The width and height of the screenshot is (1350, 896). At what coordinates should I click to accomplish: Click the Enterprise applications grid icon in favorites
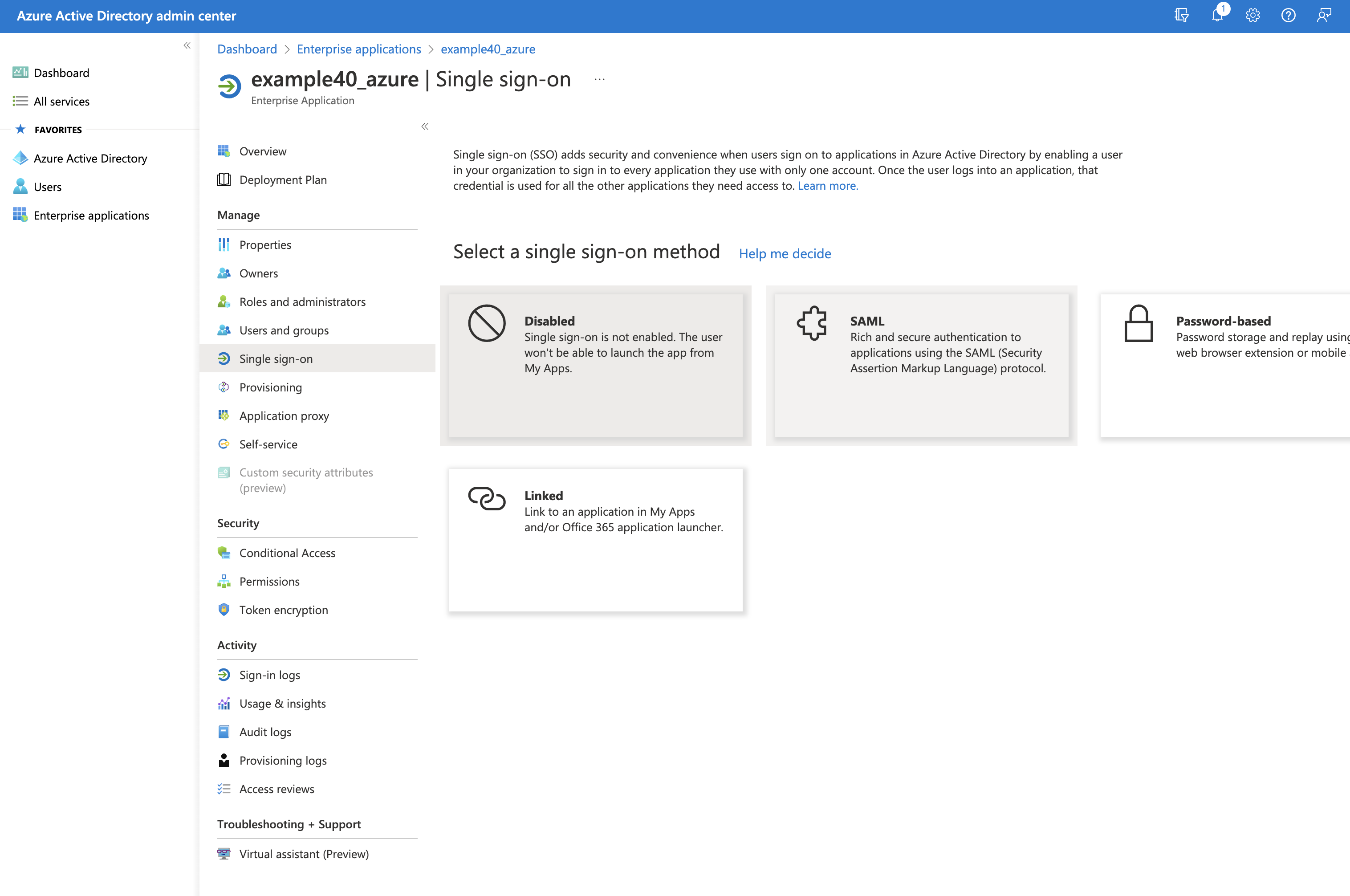point(20,216)
